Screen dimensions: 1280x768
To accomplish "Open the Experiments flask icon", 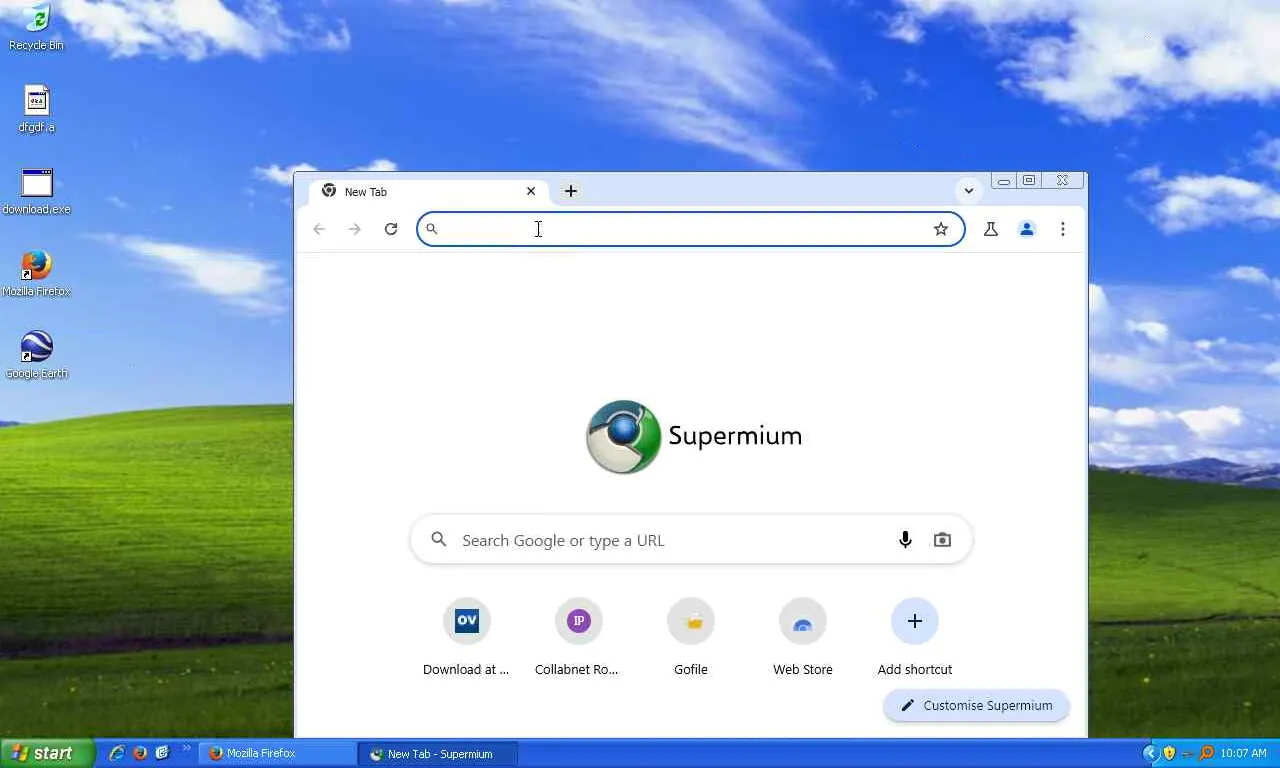I will coord(991,229).
